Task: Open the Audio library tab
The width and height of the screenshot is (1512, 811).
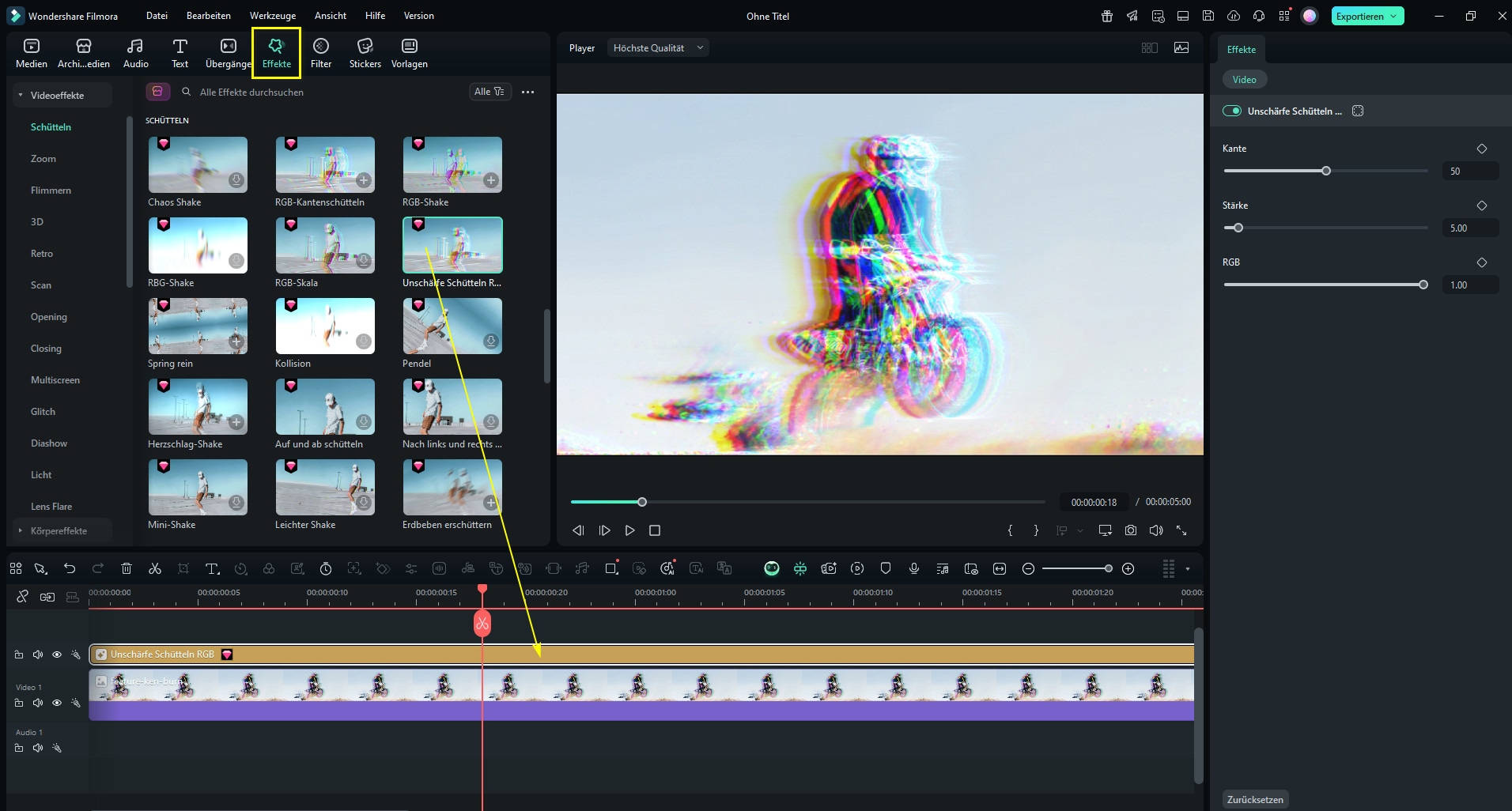Action: coord(135,53)
